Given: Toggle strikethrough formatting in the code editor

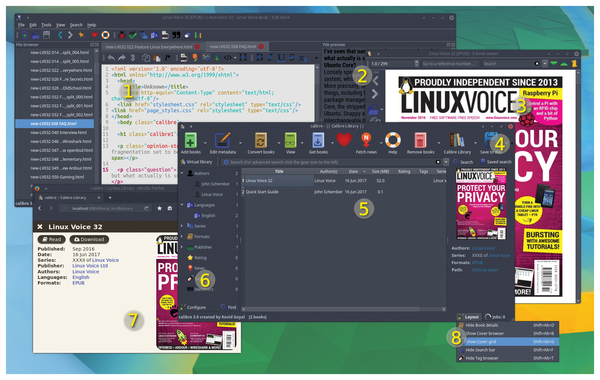Looking at the screenshot, I should coord(292,58).
